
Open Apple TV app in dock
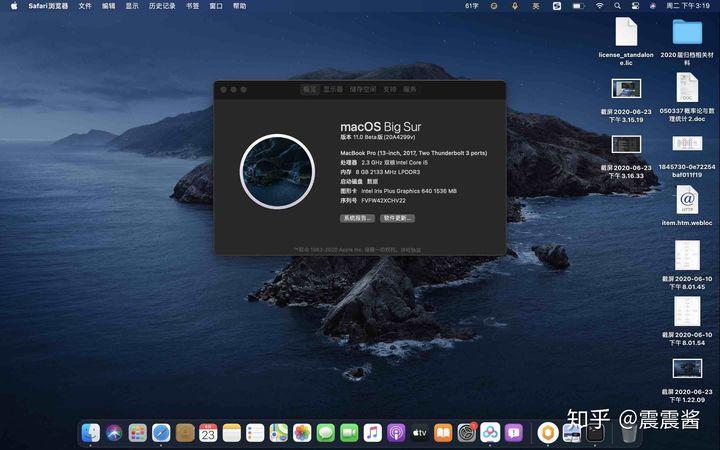(419, 432)
